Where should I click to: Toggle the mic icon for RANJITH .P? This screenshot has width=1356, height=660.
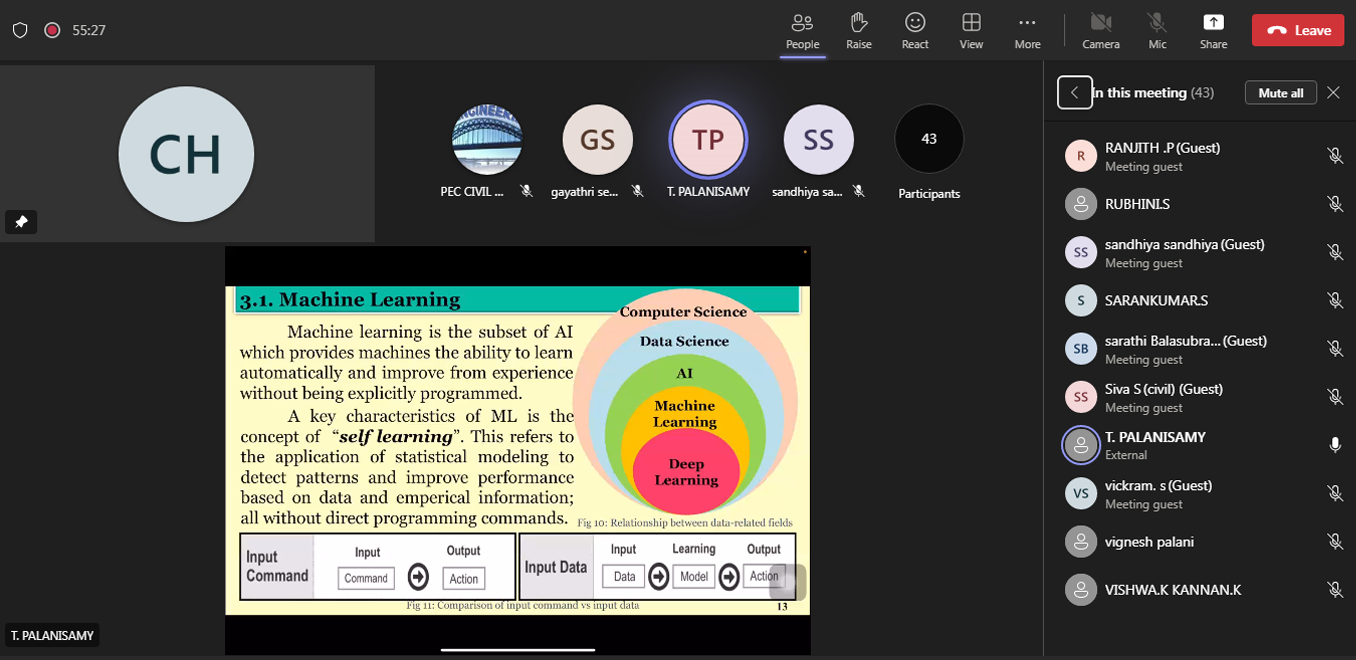coord(1334,156)
